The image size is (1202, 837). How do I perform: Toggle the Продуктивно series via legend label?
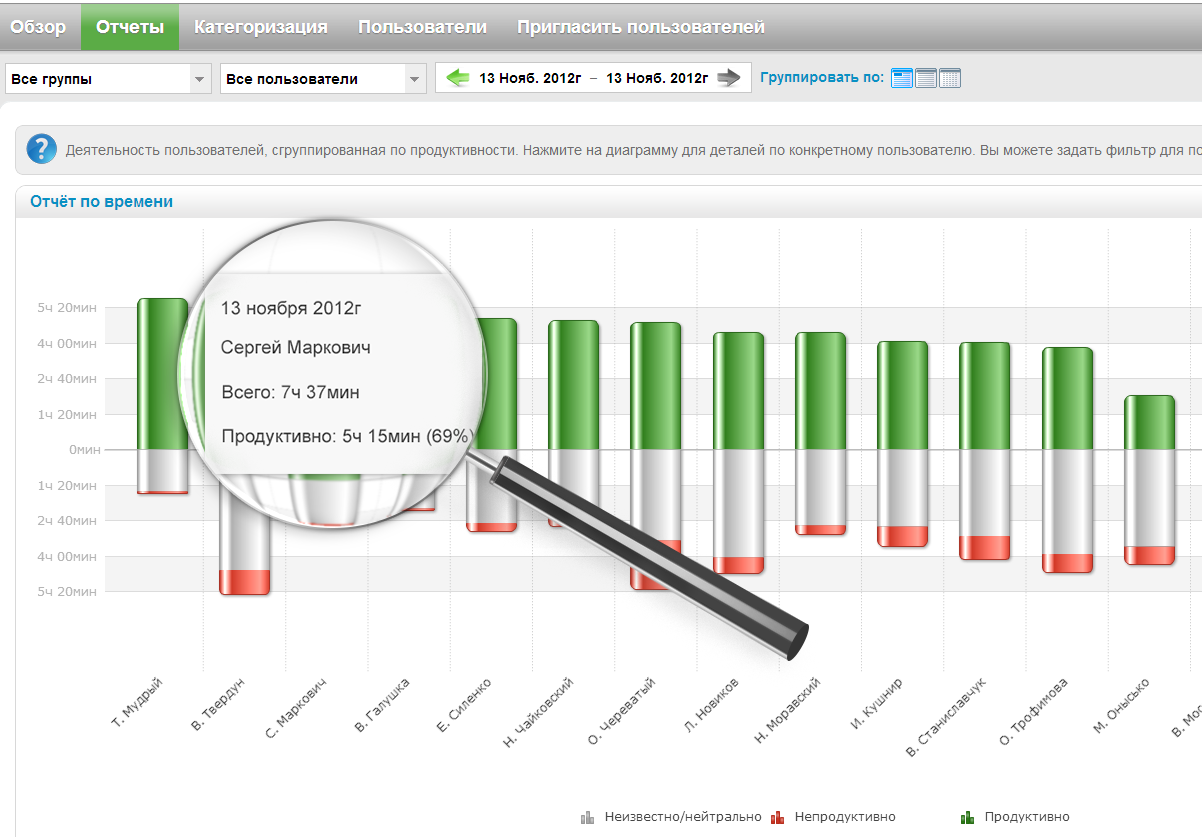(1026, 817)
